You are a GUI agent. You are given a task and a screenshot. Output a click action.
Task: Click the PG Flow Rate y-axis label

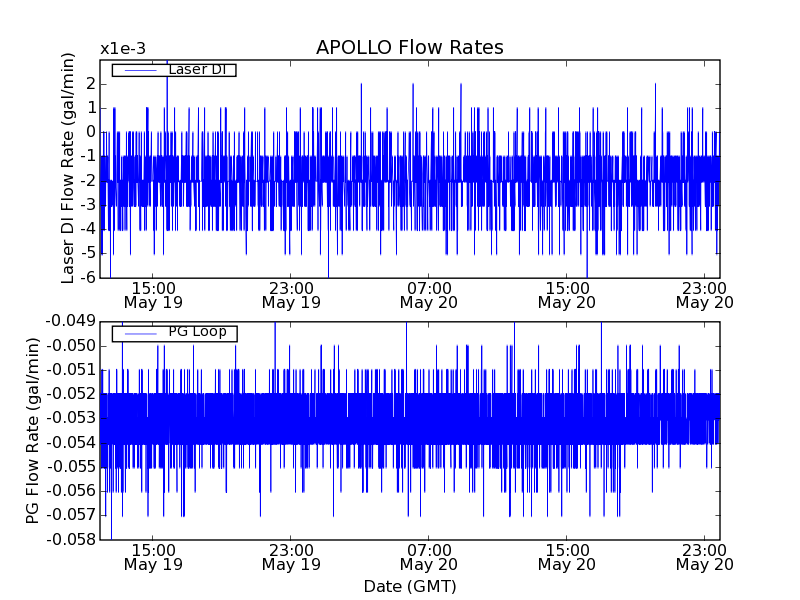(x=33, y=430)
